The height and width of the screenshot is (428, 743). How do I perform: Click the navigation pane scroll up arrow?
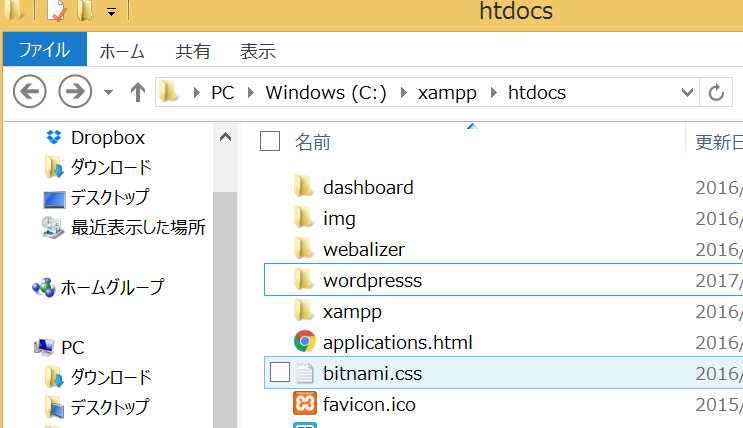tap(226, 137)
